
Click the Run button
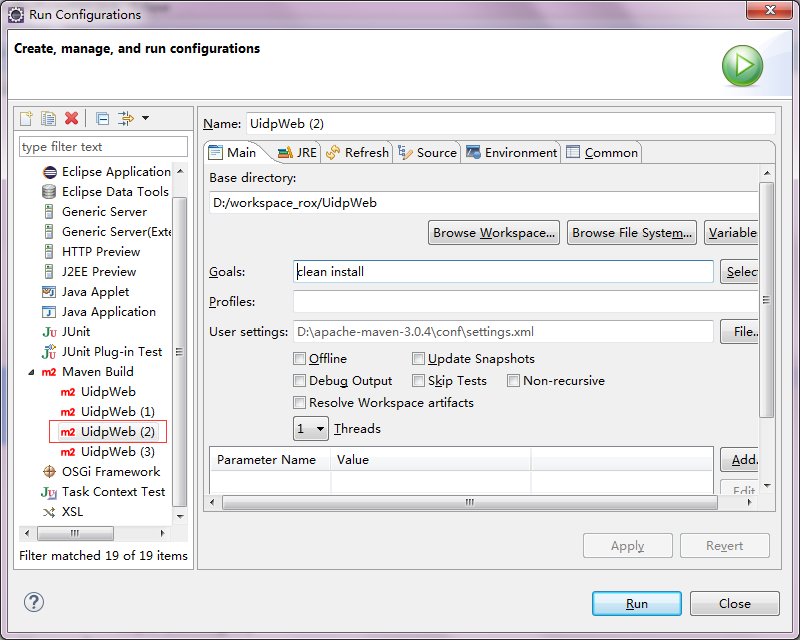[637, 604]
